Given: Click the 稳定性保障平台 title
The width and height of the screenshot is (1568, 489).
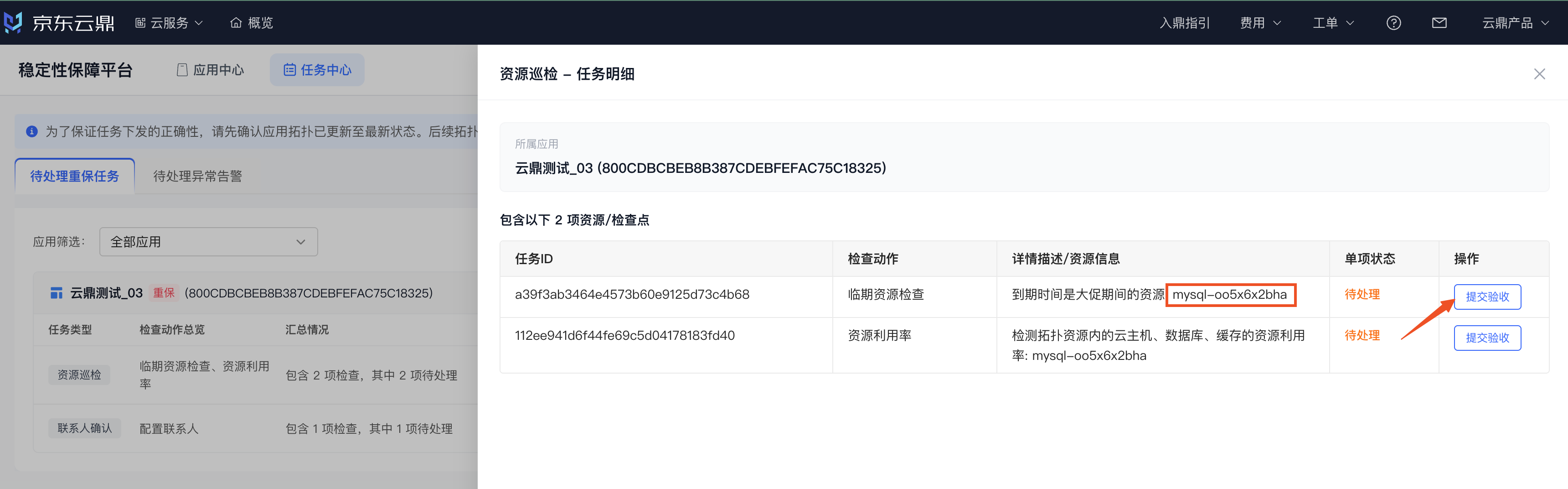Looking at the screenshot, I should tap(76, 70).
